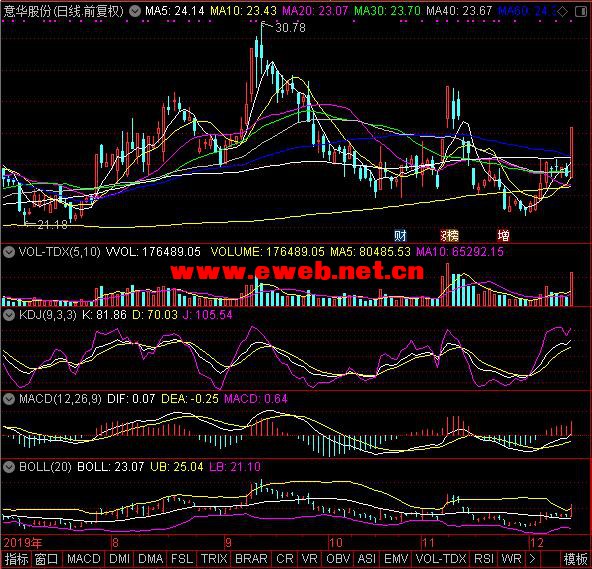
Task: Expand the MACD panel dropdown circle
Action: pos(9,398)
